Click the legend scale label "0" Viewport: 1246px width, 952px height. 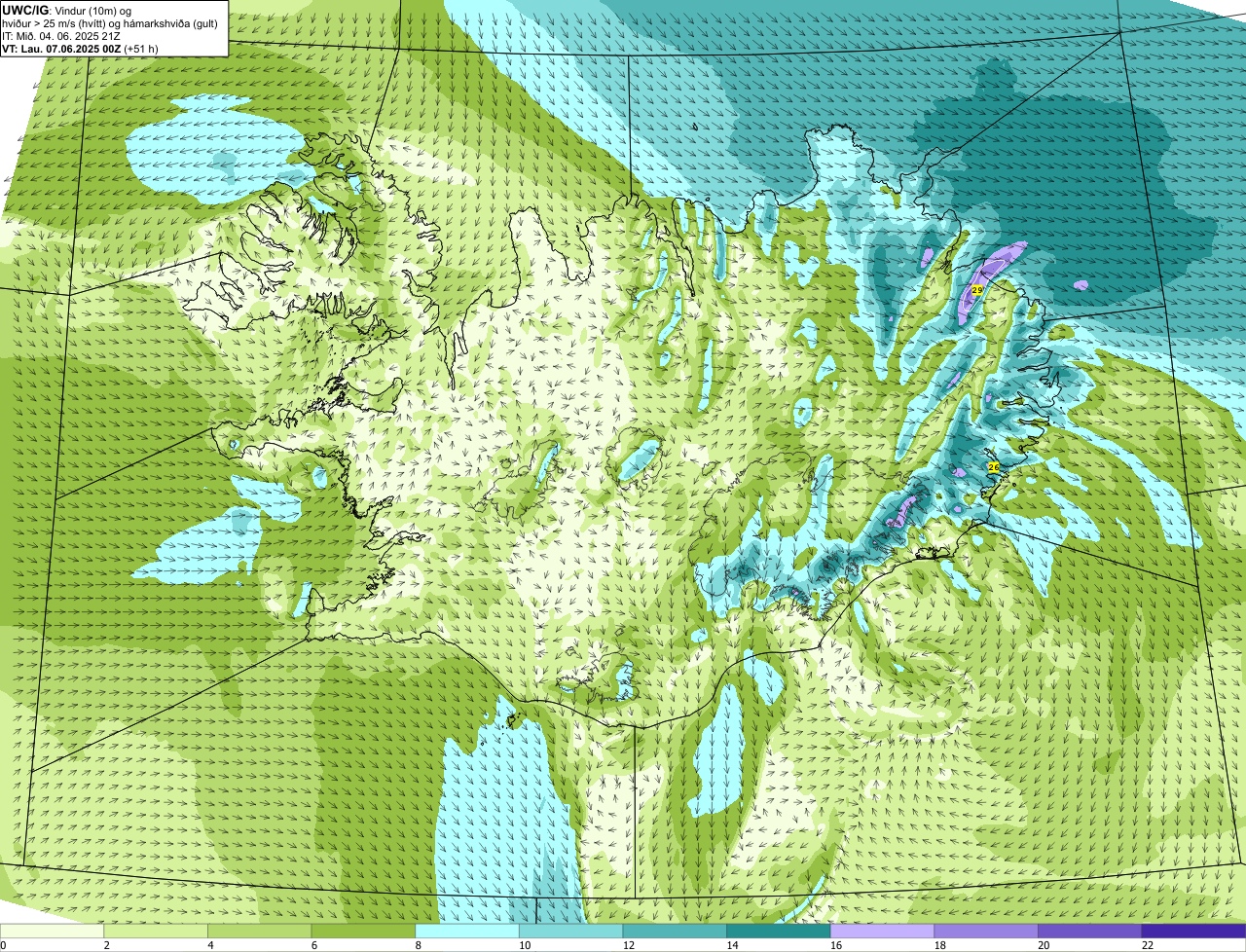point(3,945)
